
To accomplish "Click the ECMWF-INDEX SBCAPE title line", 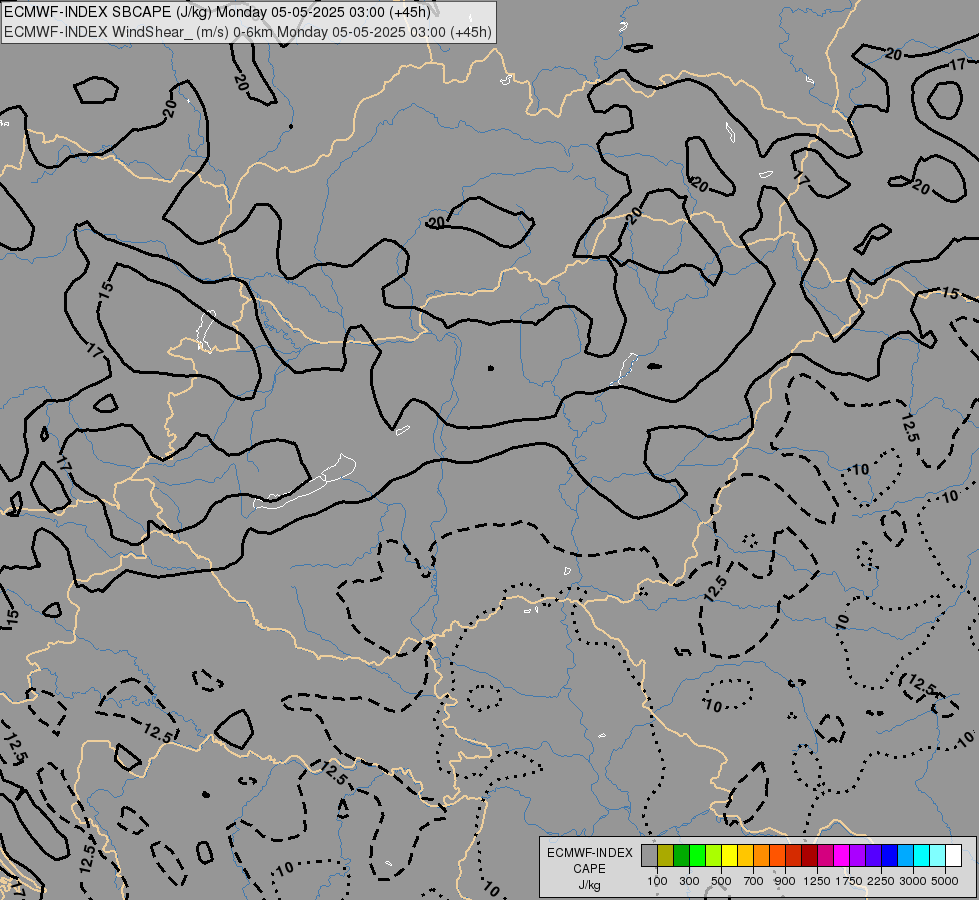I will pyautogui.click(x=217, y=12).
